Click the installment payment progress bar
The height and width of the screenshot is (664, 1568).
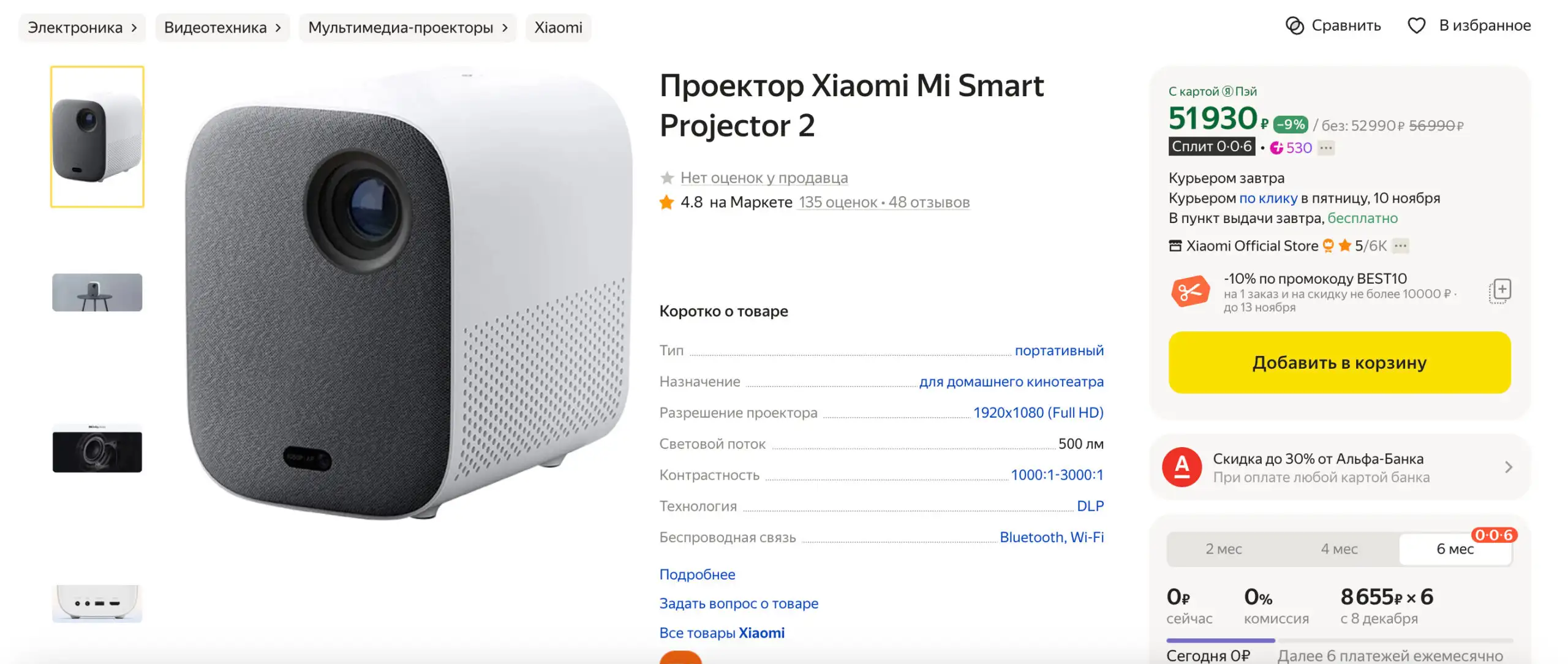[1339, 640]
